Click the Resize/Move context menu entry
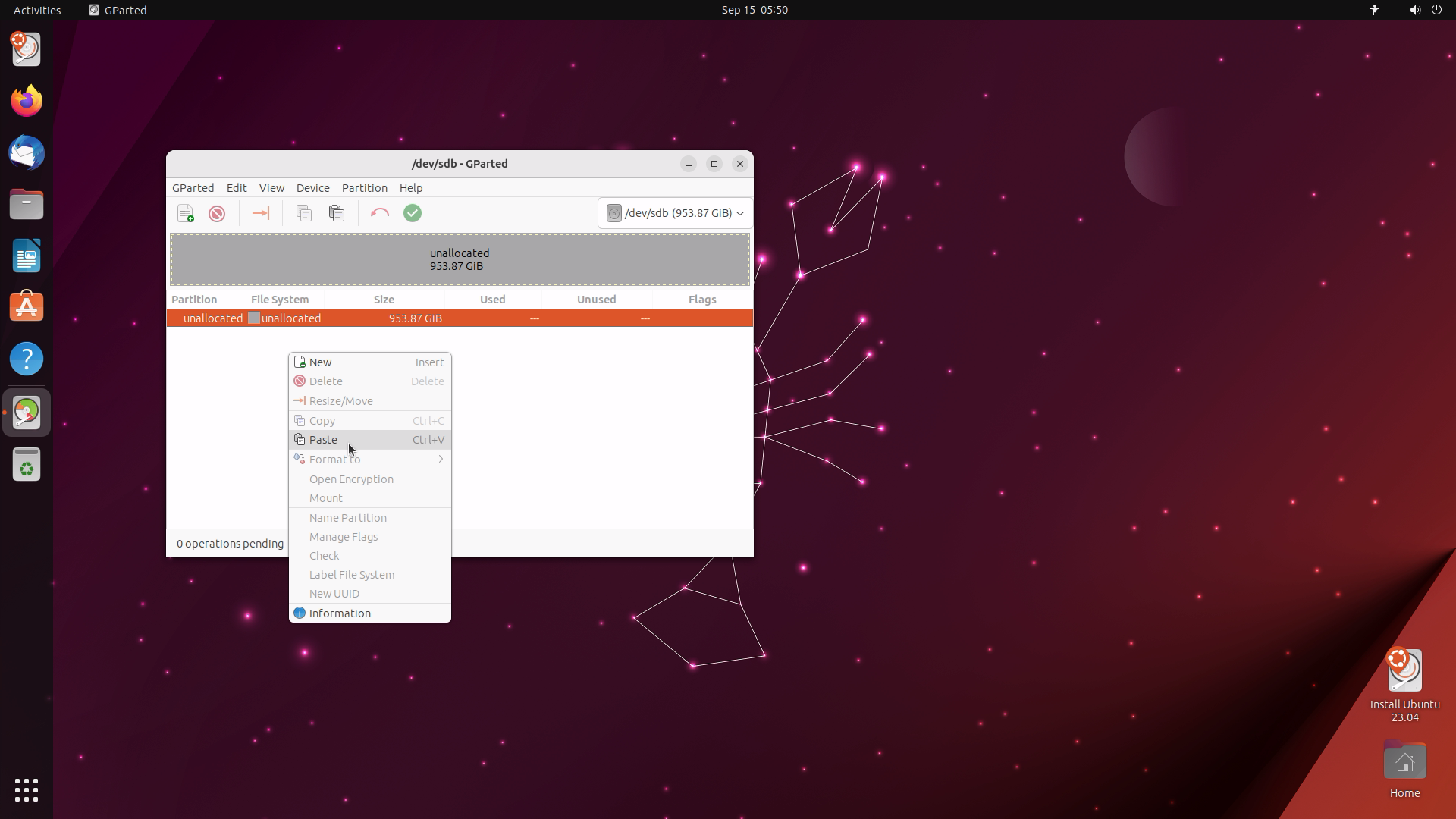The image size is (1456, 819). click(370, 401)
